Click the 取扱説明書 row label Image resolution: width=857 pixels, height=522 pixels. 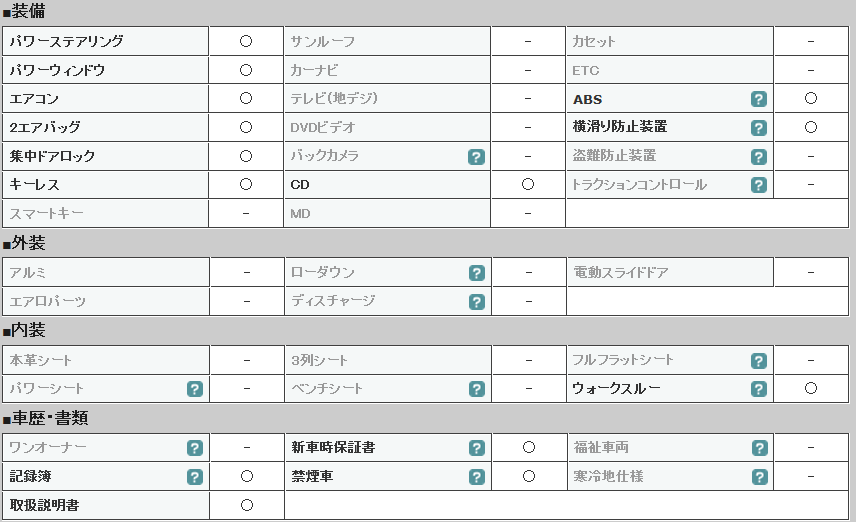tap(44, 505)
